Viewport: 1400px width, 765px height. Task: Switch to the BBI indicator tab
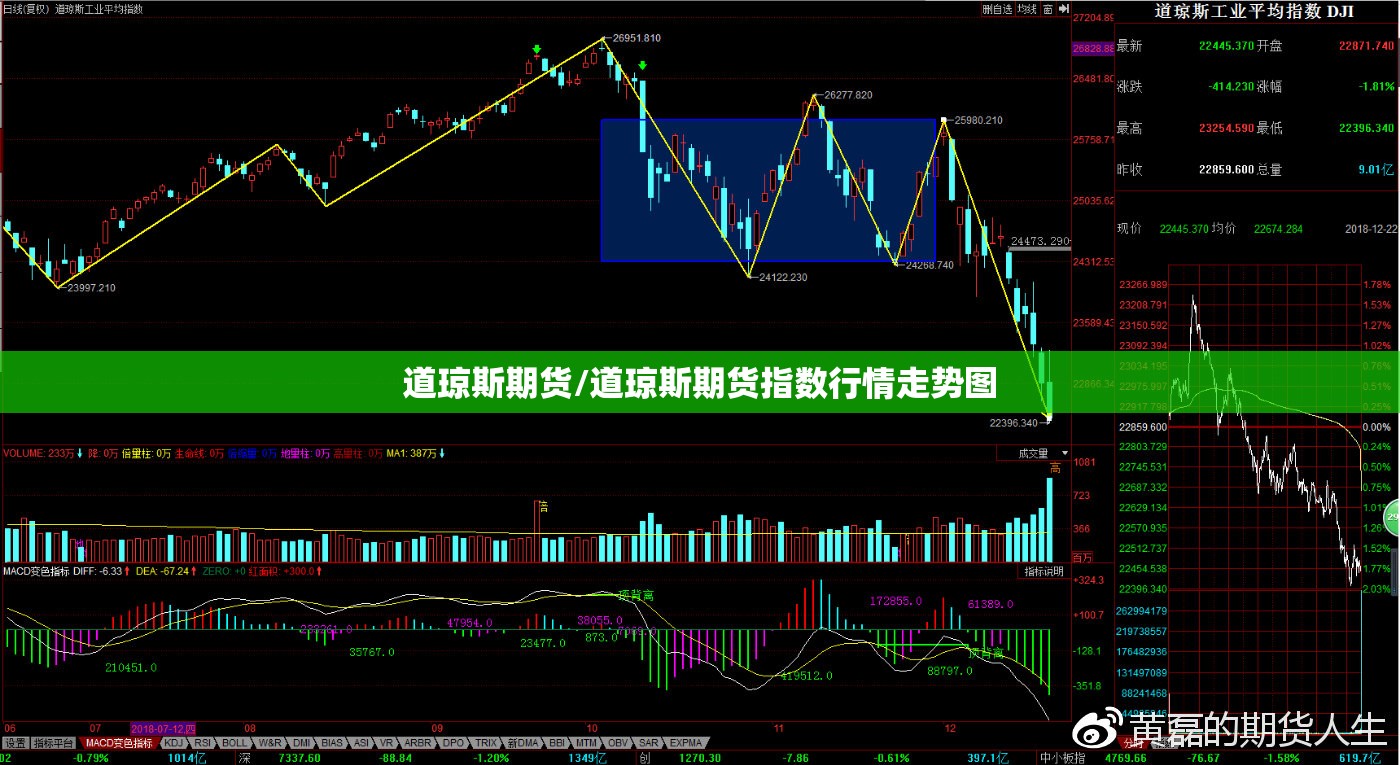click(x=557, y=743)
